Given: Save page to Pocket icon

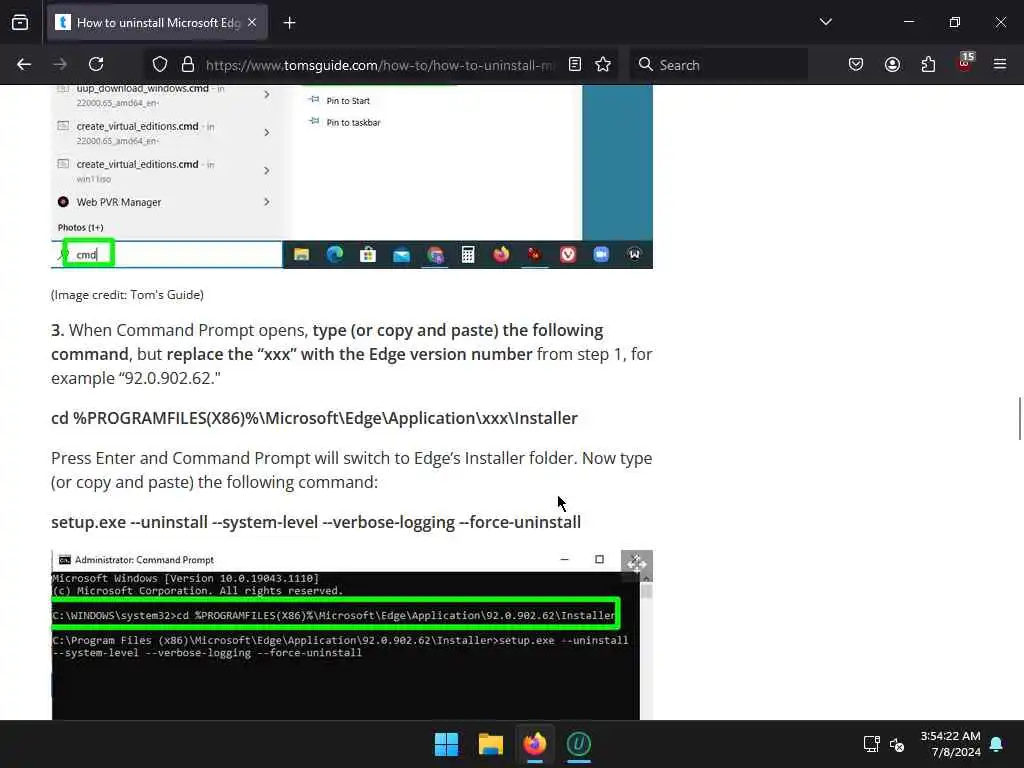Looking at the screenshot, I should (x=856, y=65).
